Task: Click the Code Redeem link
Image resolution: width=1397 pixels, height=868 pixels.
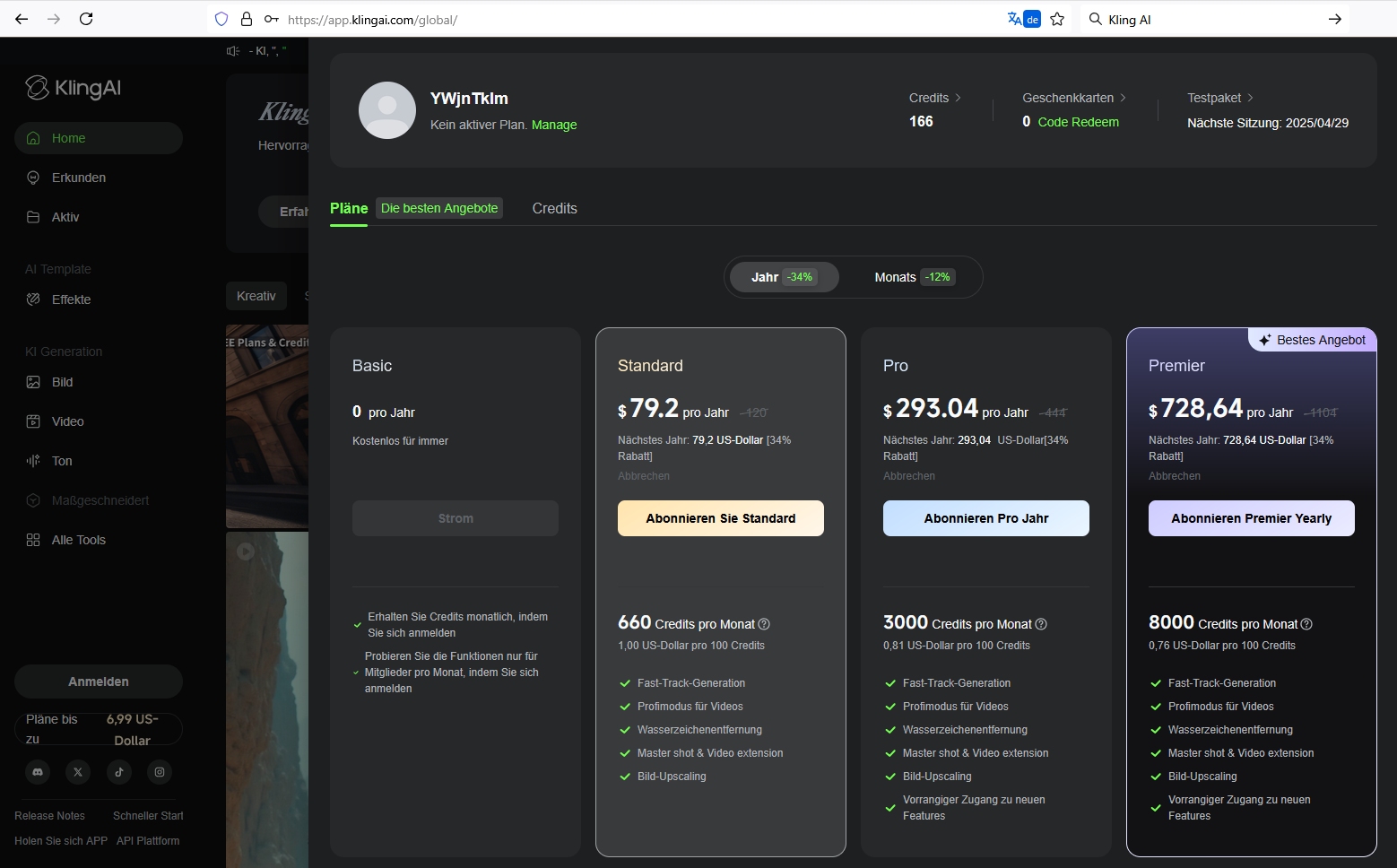Action: point(1079,122)
